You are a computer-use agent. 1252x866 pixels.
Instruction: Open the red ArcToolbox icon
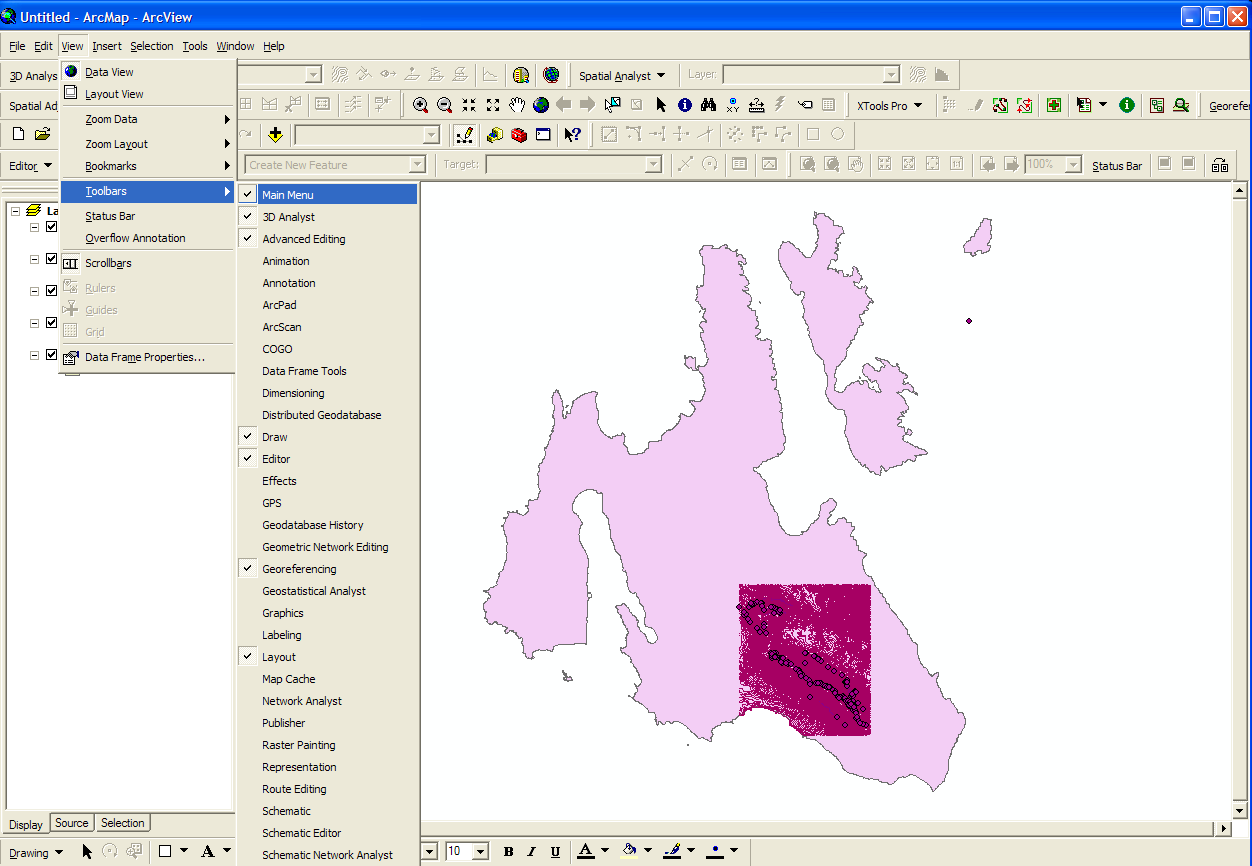point(519,135)
